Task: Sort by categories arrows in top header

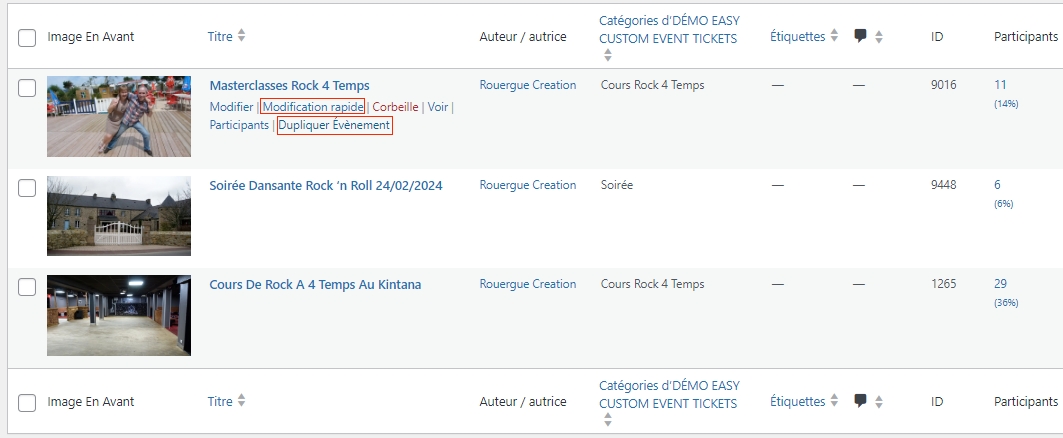Action: click(607, 56)
